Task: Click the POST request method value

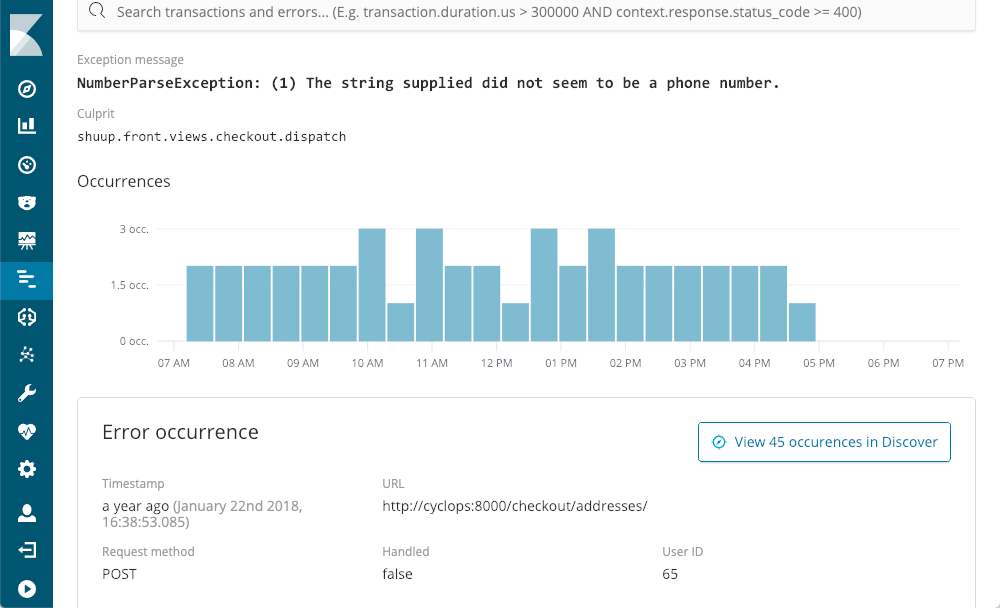Action: coord(119,574)
